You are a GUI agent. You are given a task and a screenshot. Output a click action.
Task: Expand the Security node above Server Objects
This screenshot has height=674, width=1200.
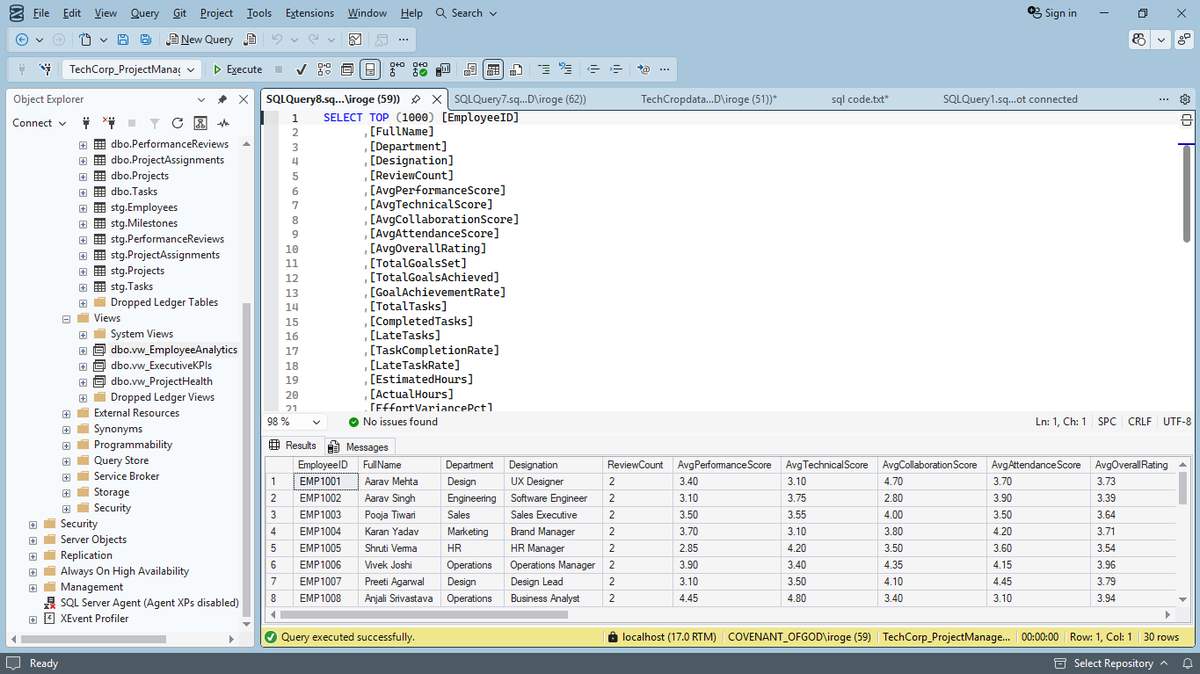tap(33, 524)
